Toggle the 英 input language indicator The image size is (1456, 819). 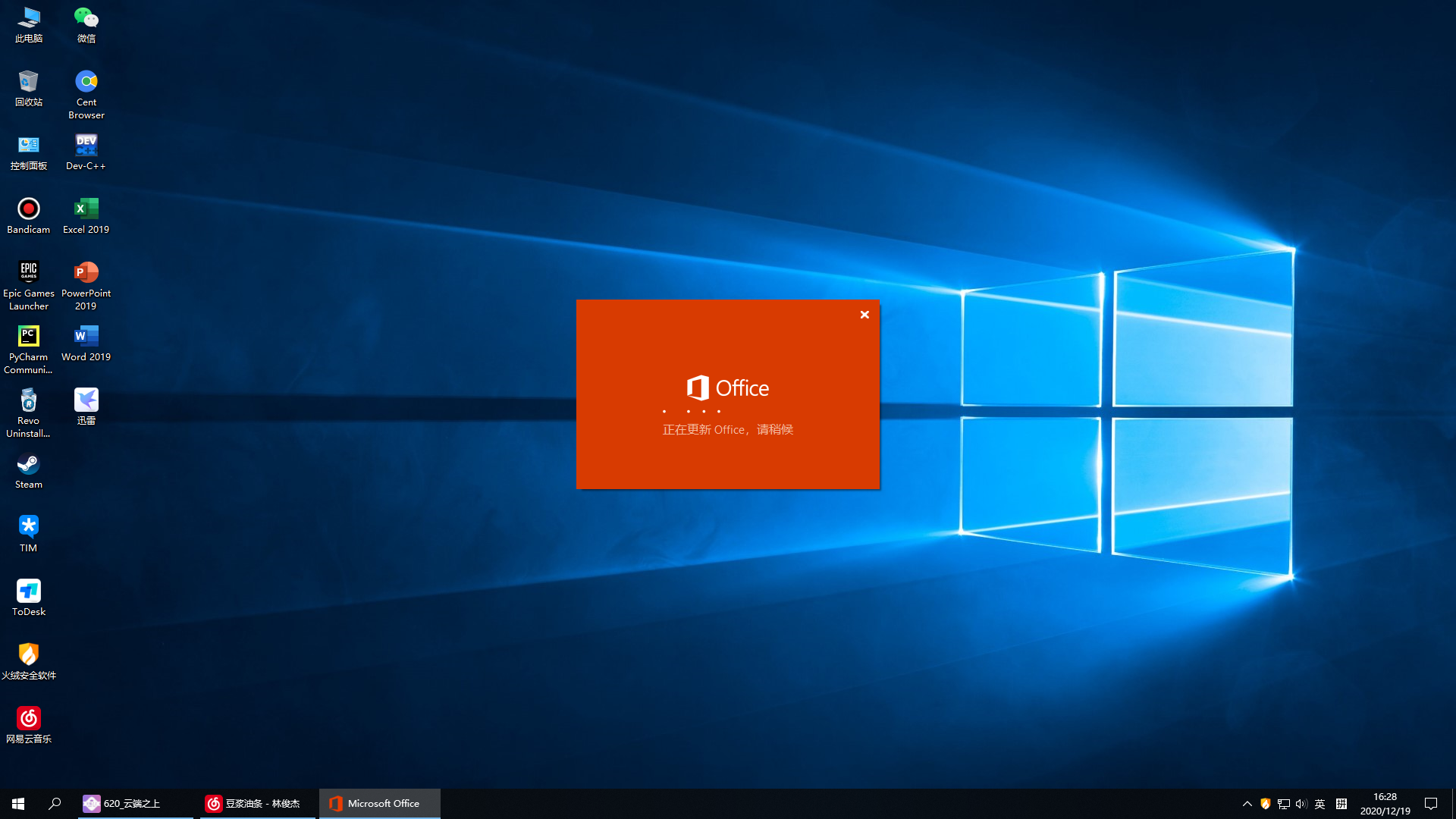pyautogui.click(x=1320, y=804)
